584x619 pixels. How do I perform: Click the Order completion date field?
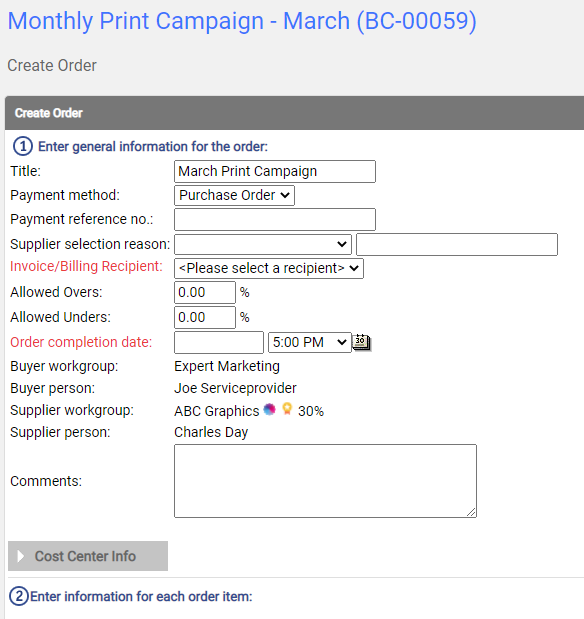coord(219,342)
